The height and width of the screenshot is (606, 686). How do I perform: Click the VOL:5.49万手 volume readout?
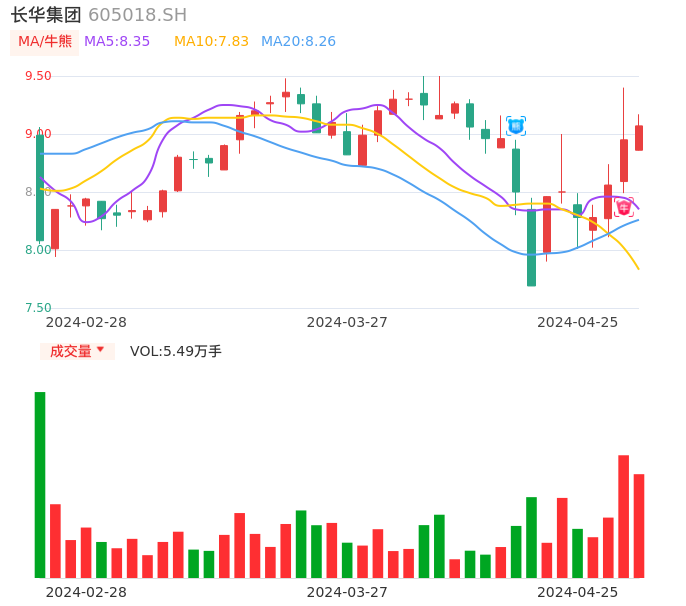176,351
